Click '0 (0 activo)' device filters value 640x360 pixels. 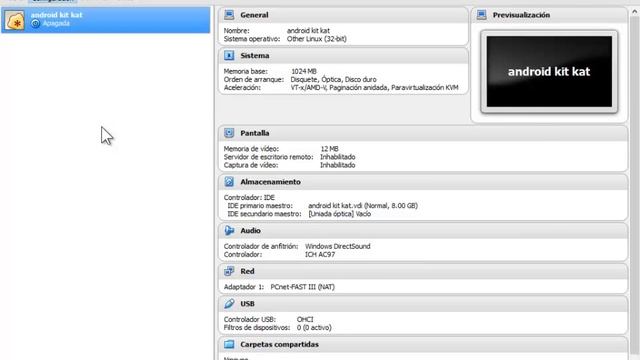click(314, 328)
